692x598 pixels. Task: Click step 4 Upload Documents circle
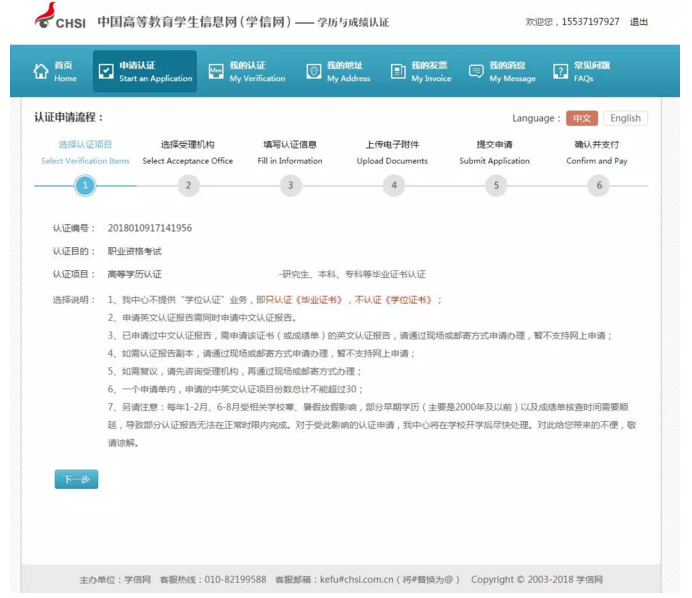394,185
